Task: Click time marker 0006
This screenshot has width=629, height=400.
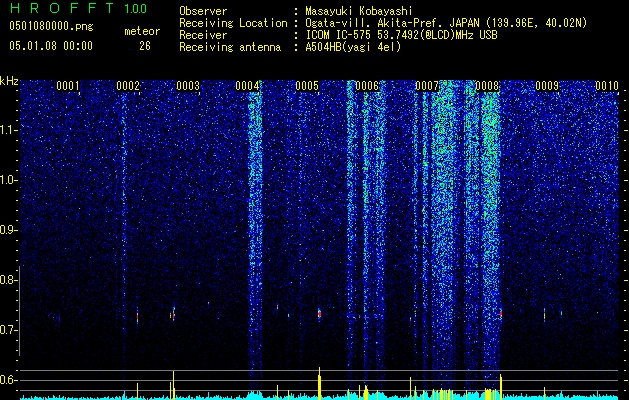Action: [x=367, y=86]
